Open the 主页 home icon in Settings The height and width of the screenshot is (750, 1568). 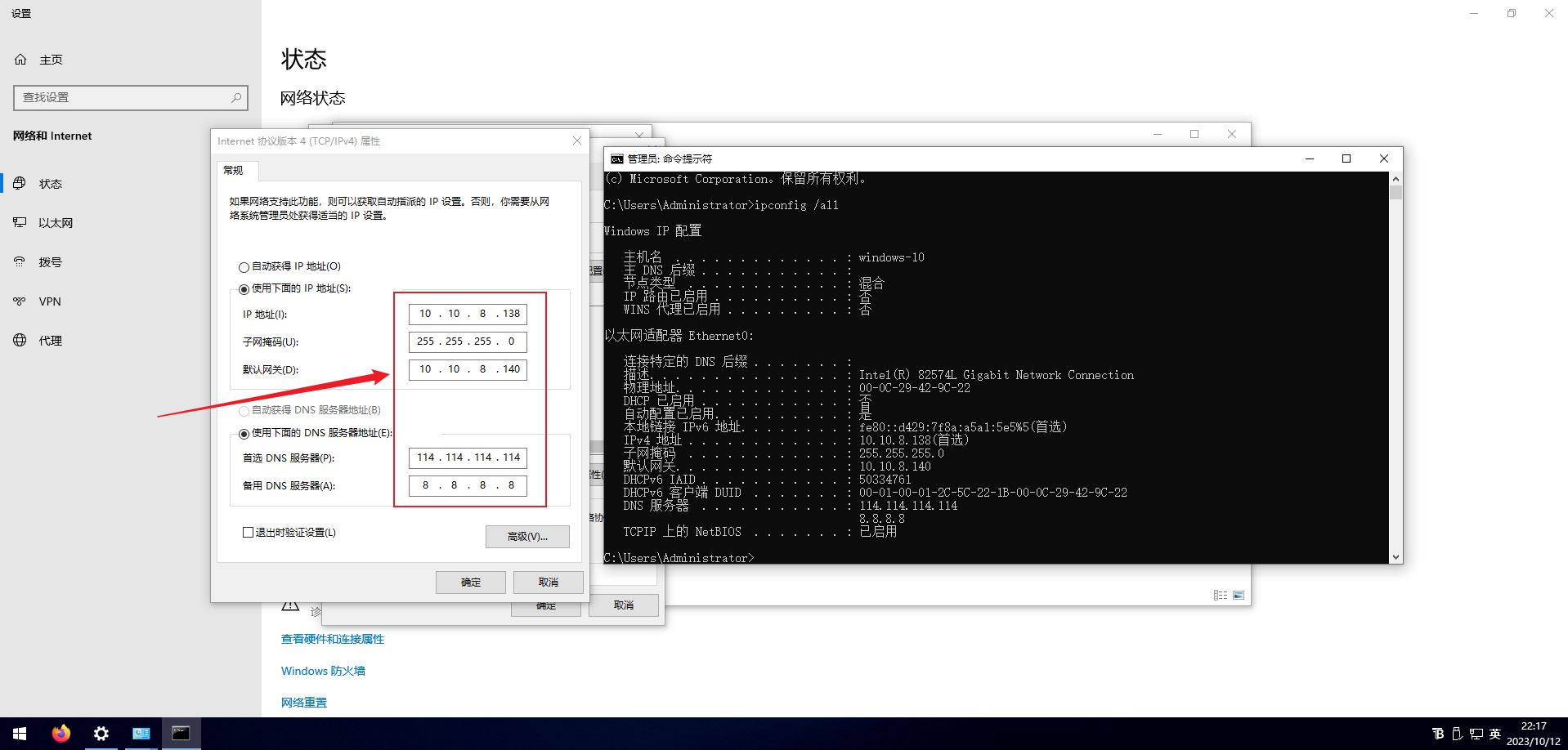point(20,60)
